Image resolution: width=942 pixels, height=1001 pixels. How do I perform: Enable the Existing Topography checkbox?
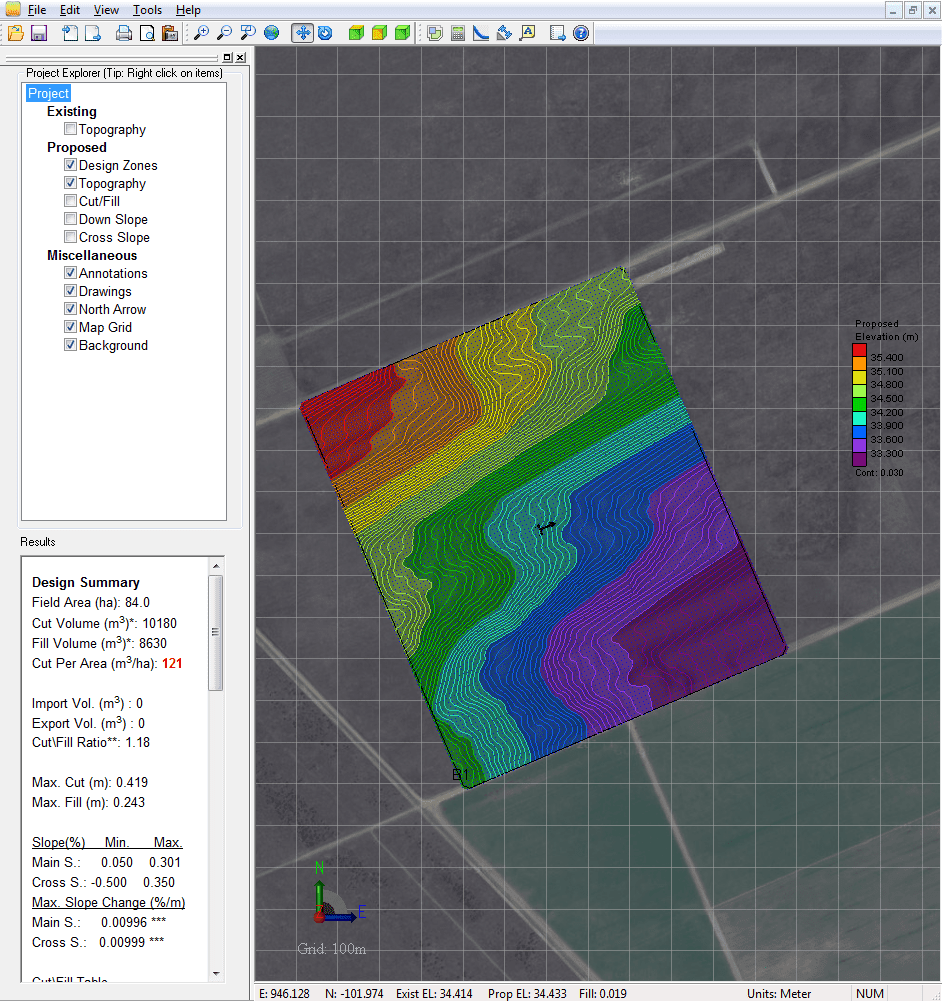coord(71,130)
